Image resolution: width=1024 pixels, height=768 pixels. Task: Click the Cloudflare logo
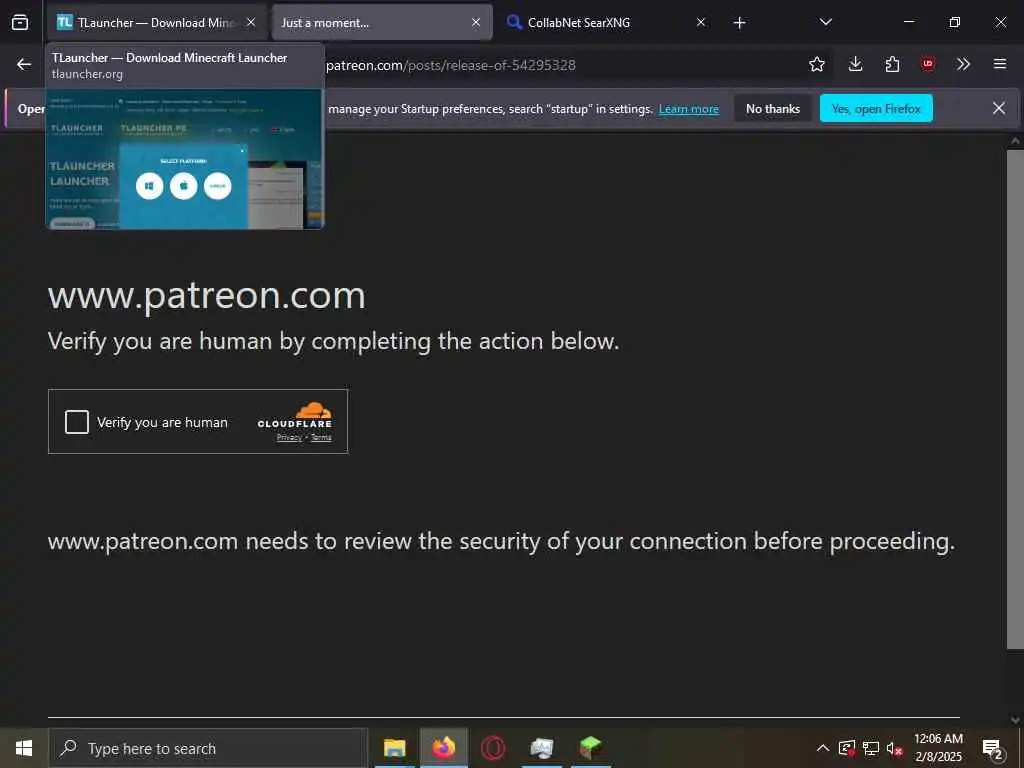point(295,415)
